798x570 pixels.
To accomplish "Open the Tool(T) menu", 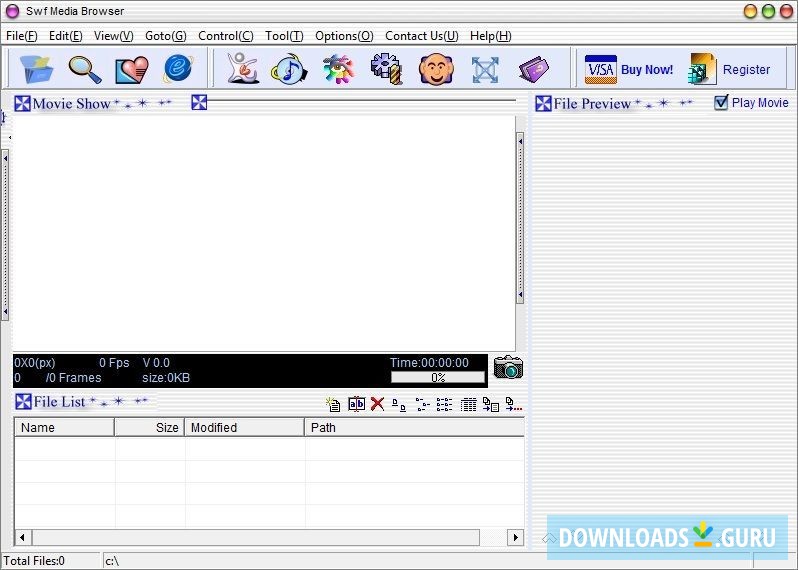I will tap(284, 36).
